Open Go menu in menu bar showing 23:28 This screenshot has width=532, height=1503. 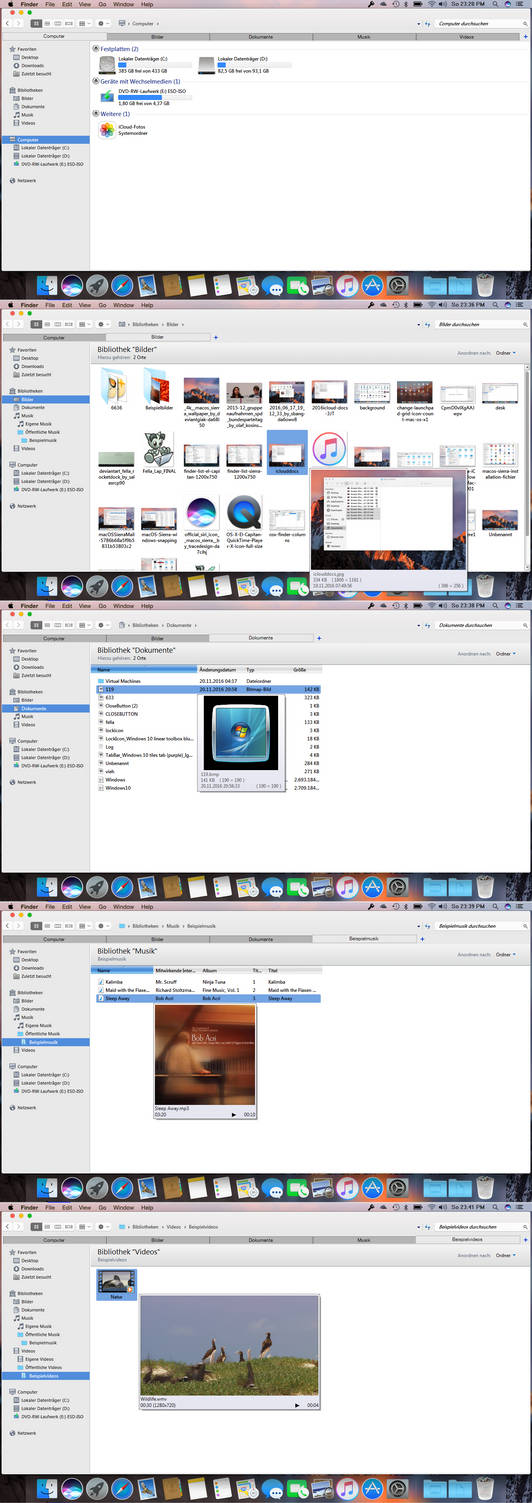coord(103,4)
